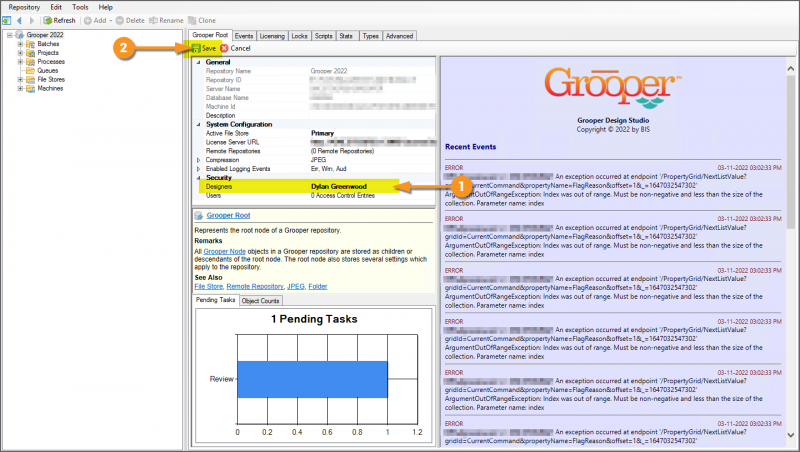Select the Processes tree node

click(51, 61)
